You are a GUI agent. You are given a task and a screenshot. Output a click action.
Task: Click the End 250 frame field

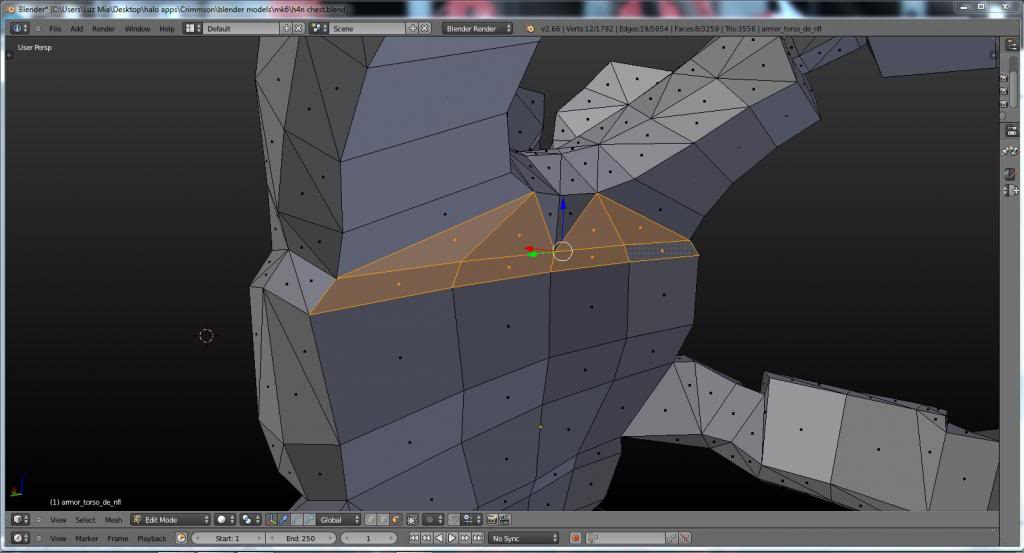point(300,538)
